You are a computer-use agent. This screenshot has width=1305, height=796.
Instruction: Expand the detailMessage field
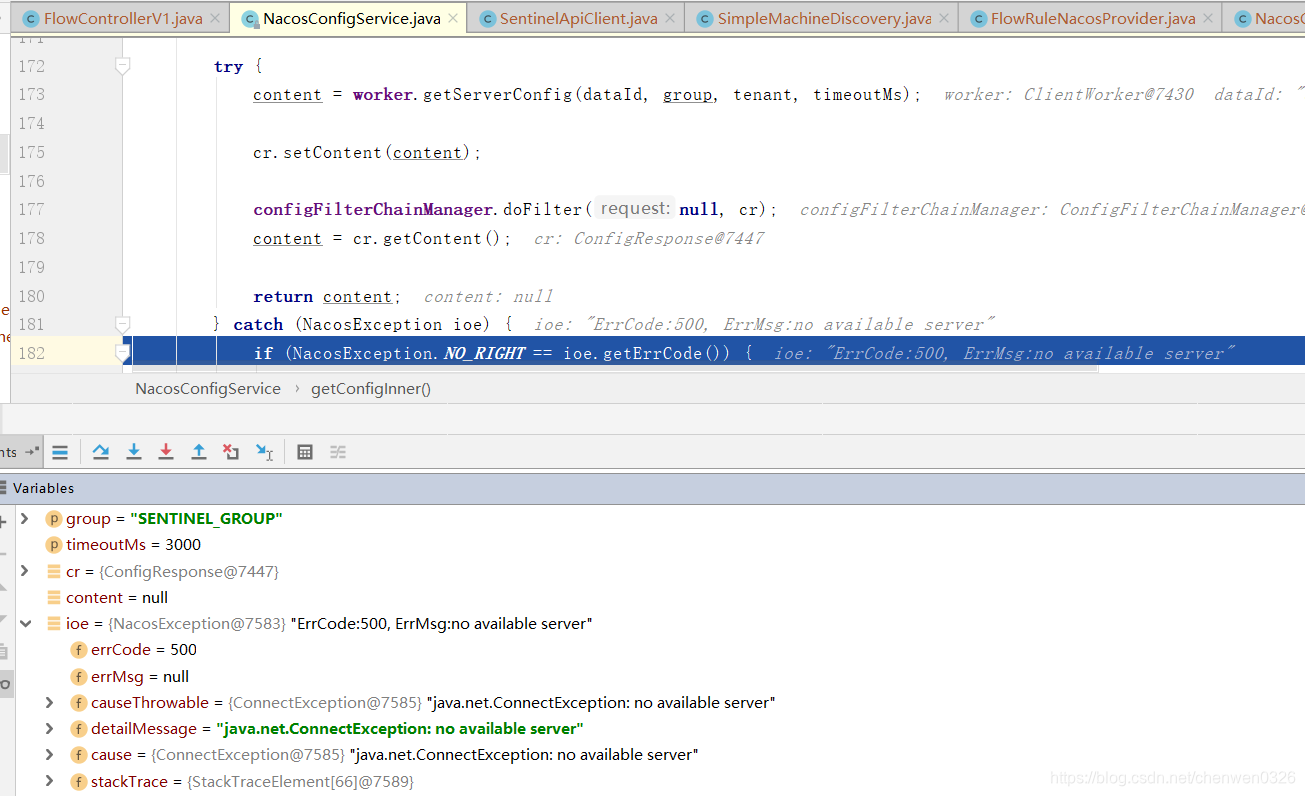coord(50,728)
